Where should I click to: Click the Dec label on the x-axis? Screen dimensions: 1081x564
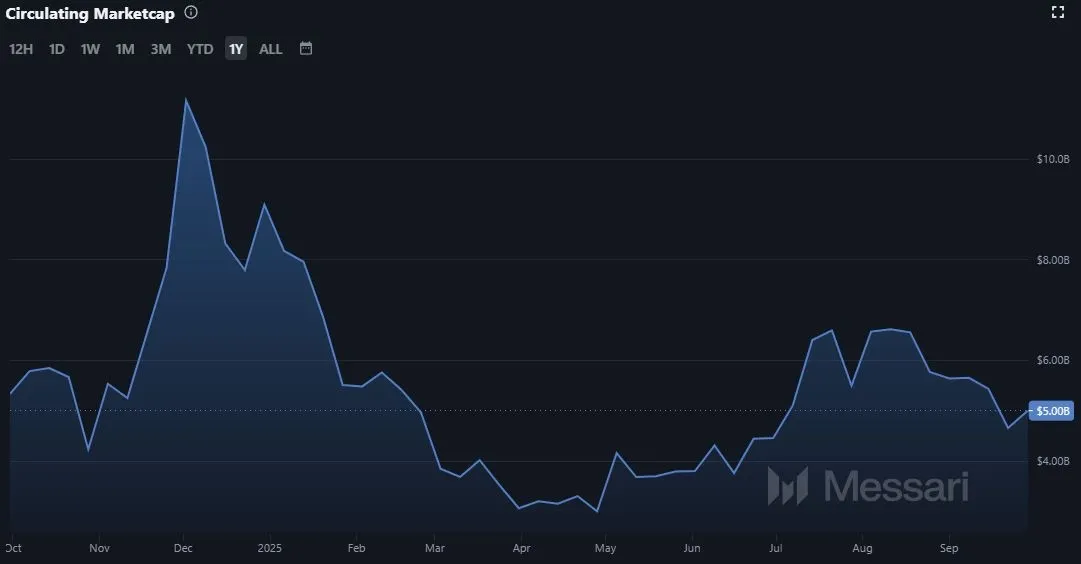[x=183, y=548]
